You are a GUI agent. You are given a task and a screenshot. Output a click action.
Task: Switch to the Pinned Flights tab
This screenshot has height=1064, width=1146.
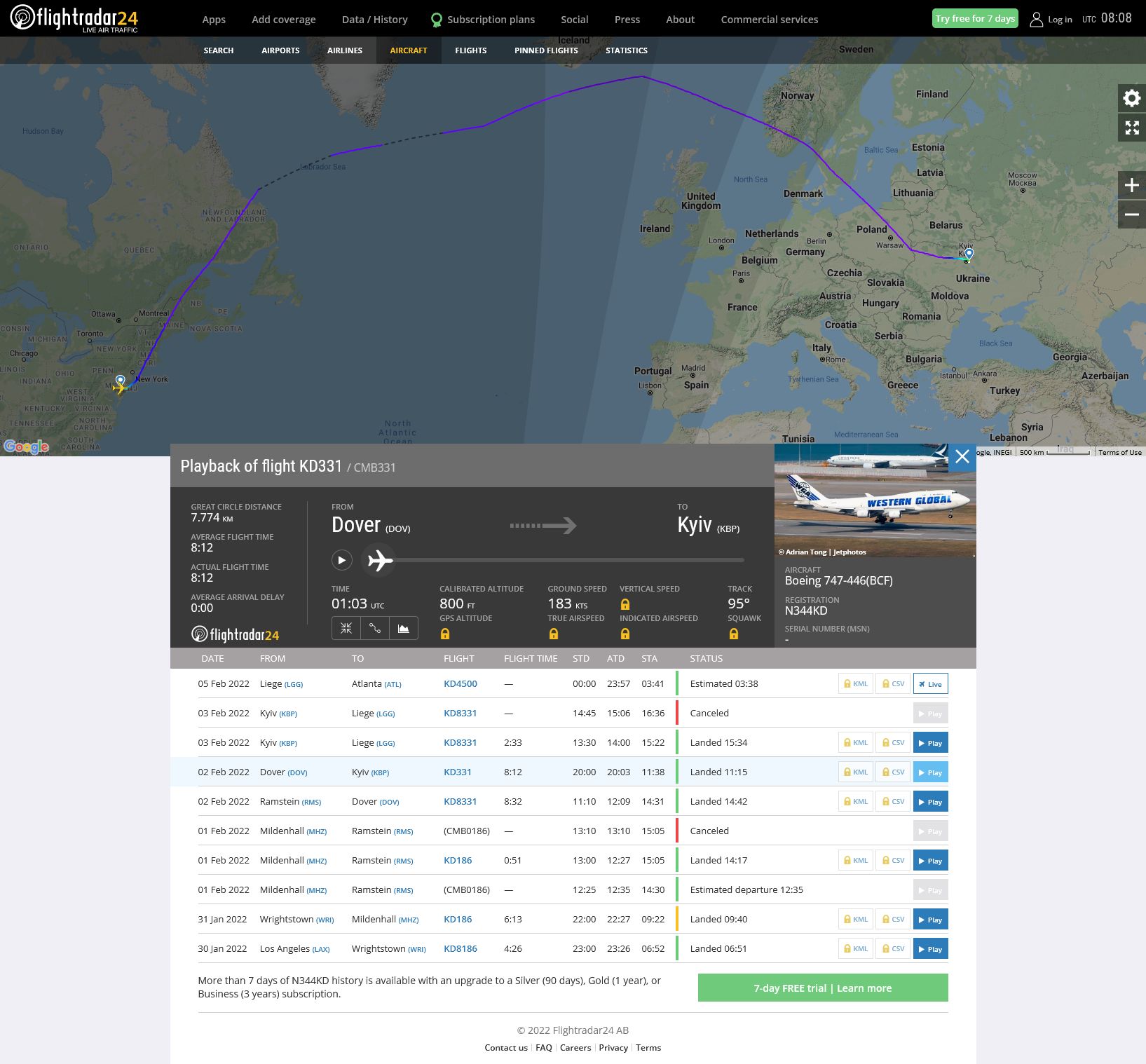click(546, 50)
